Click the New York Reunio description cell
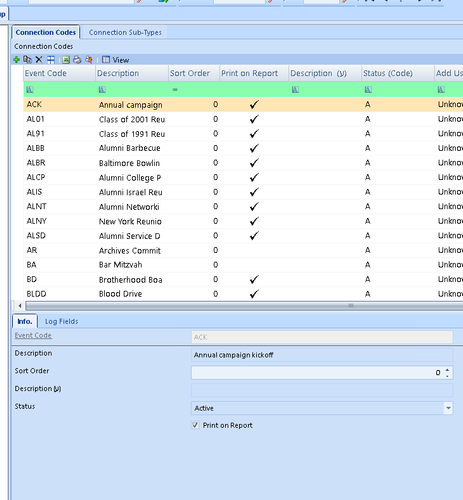 132,221
